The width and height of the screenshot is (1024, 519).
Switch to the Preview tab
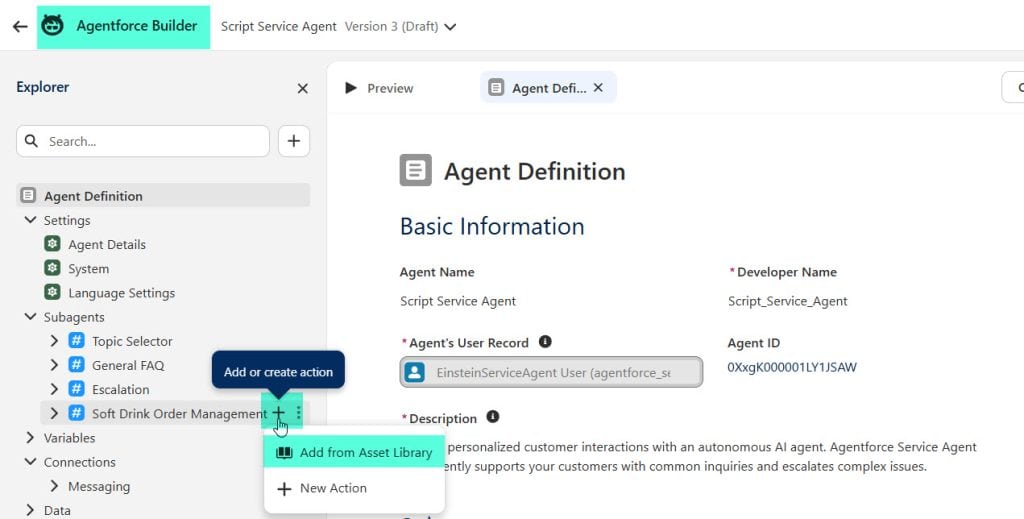click(379, 88)
